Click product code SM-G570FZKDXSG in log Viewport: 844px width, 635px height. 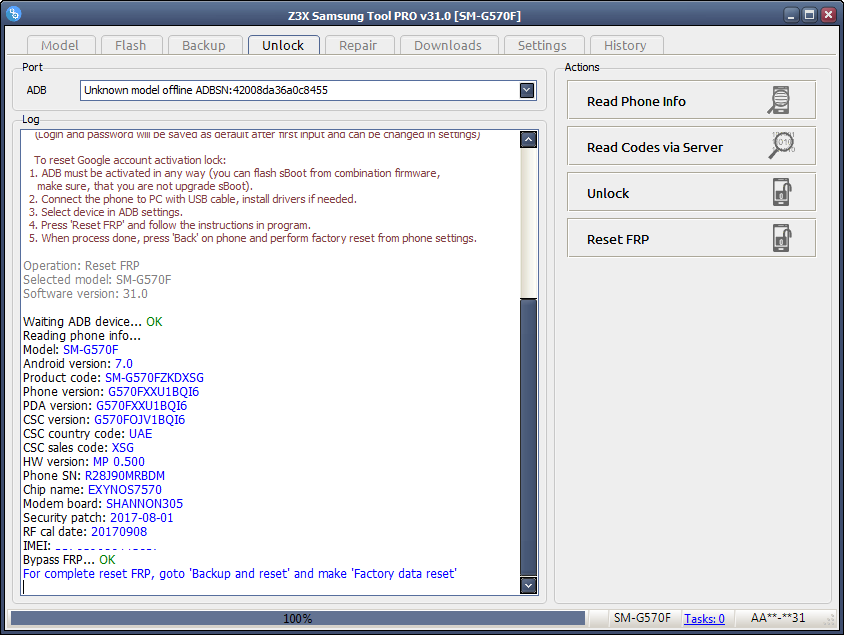[x=154, y=378]
